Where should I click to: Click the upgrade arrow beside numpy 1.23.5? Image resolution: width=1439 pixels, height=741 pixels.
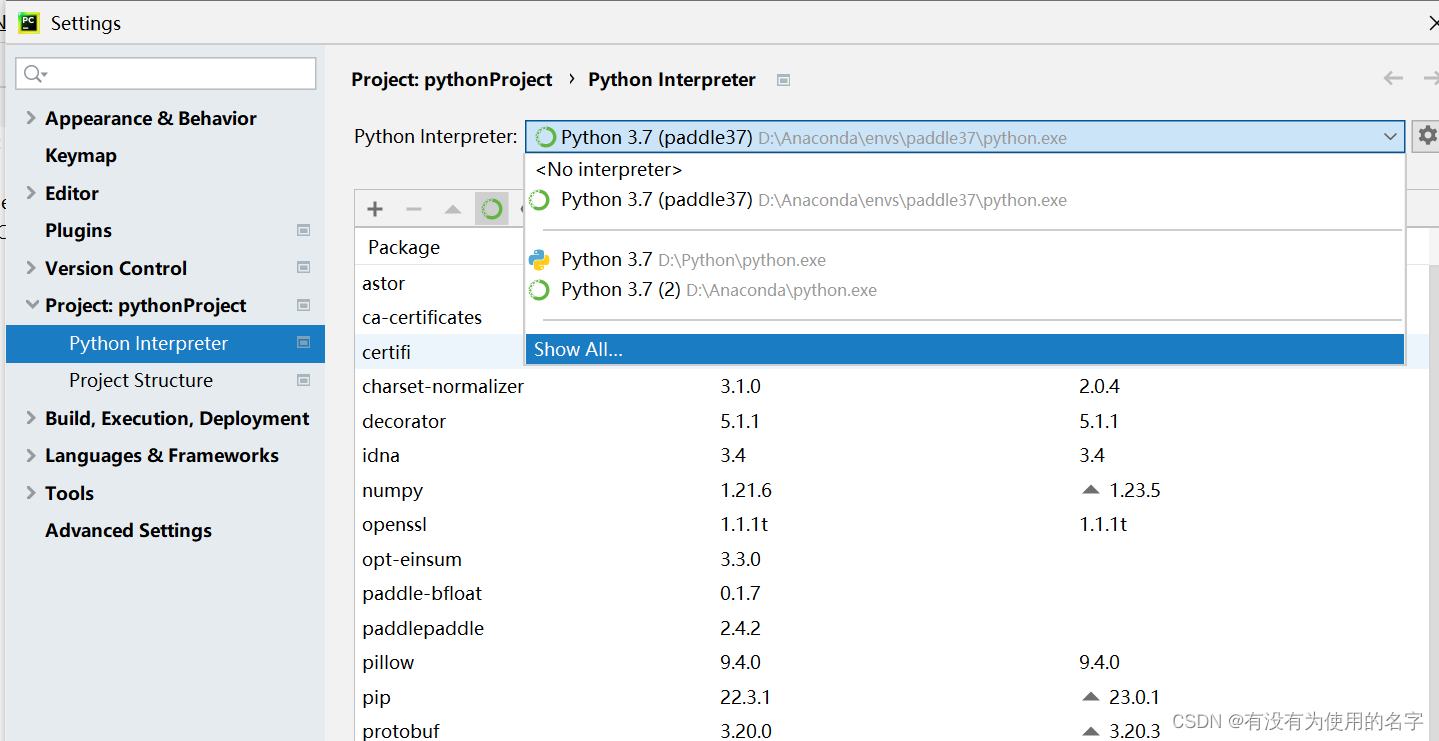[x=1090, y=490]
